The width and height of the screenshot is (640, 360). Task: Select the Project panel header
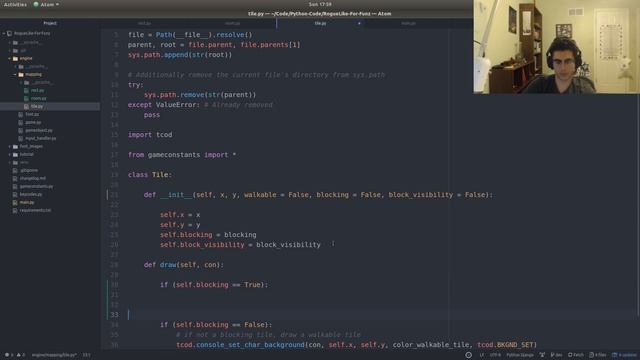(x=50, y=23)
